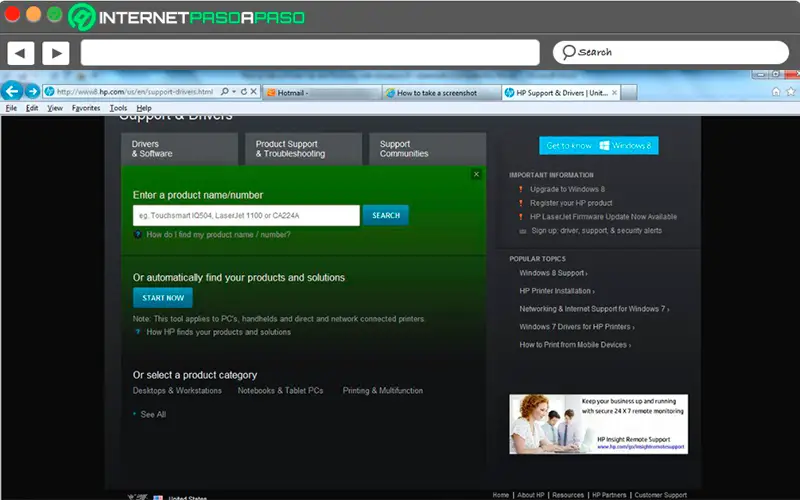The image size is (800, 500).
Task: Choose Notebooks & Tablet PCs category
Action: 280,391
